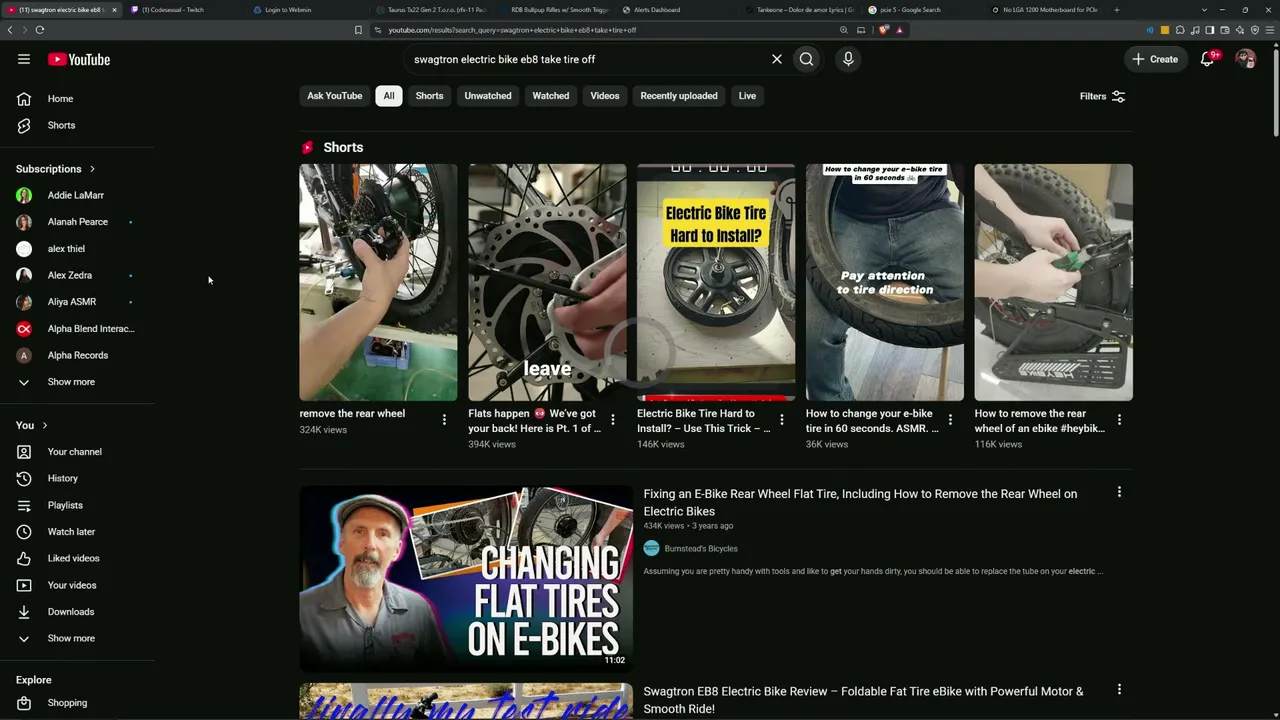Filter results by Videos chip
Image resolution: width=1280 pixels, height=720 pixels.
[605, 96]
